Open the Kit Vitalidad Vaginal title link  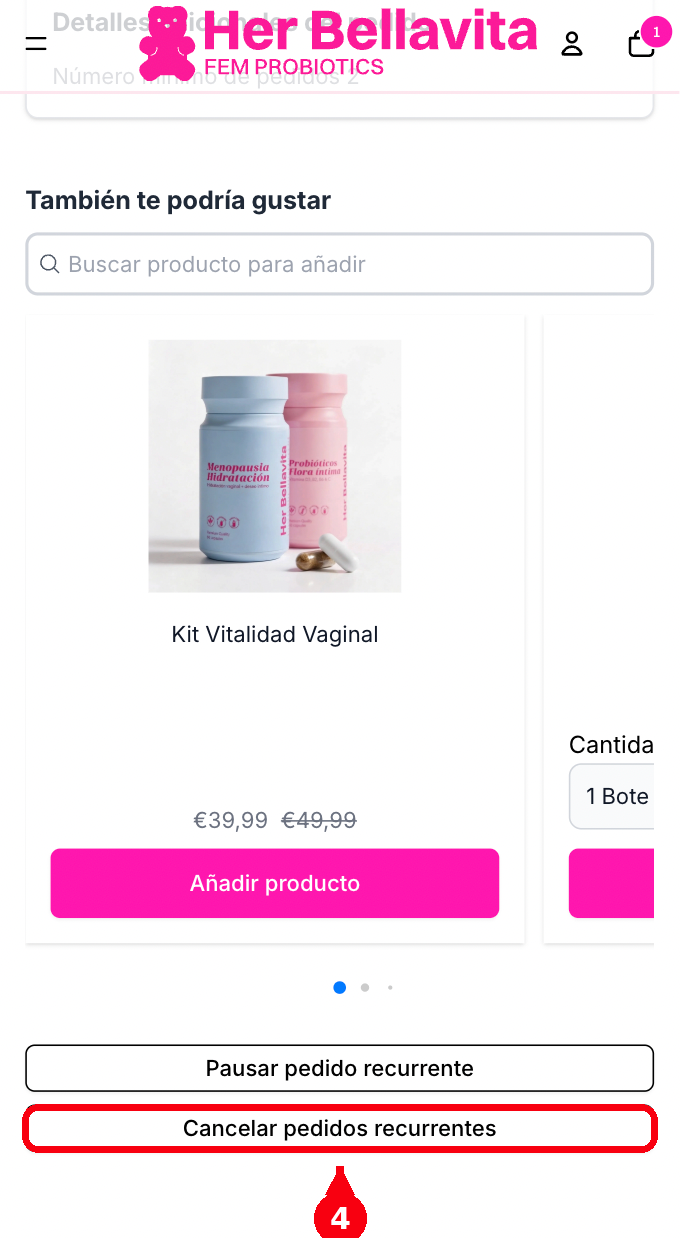[275, 634]
